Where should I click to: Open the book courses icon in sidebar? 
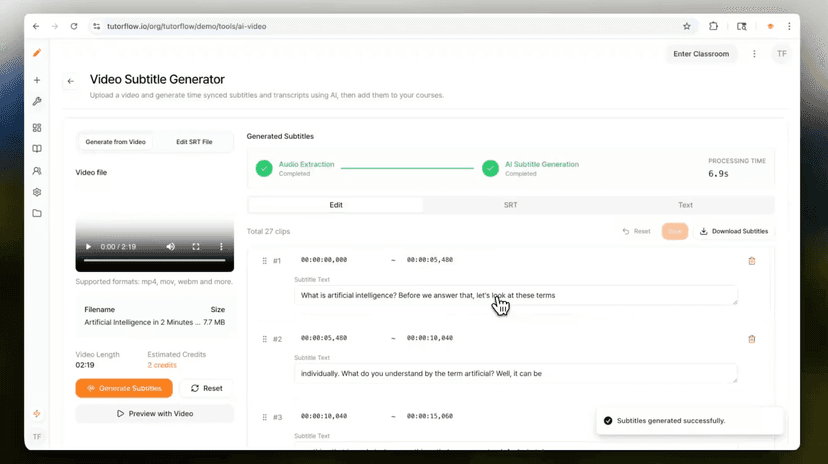[37, 149]
